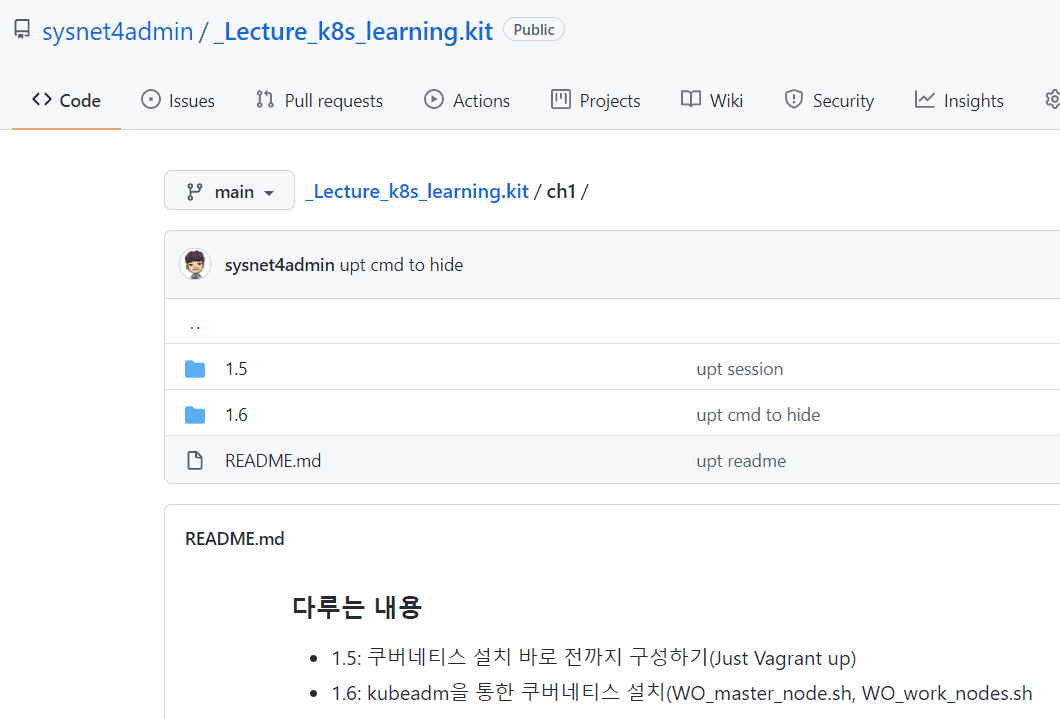Open the main branch dropdown
Viewport: 1060px width, 719px height.
tap(229, 191)
